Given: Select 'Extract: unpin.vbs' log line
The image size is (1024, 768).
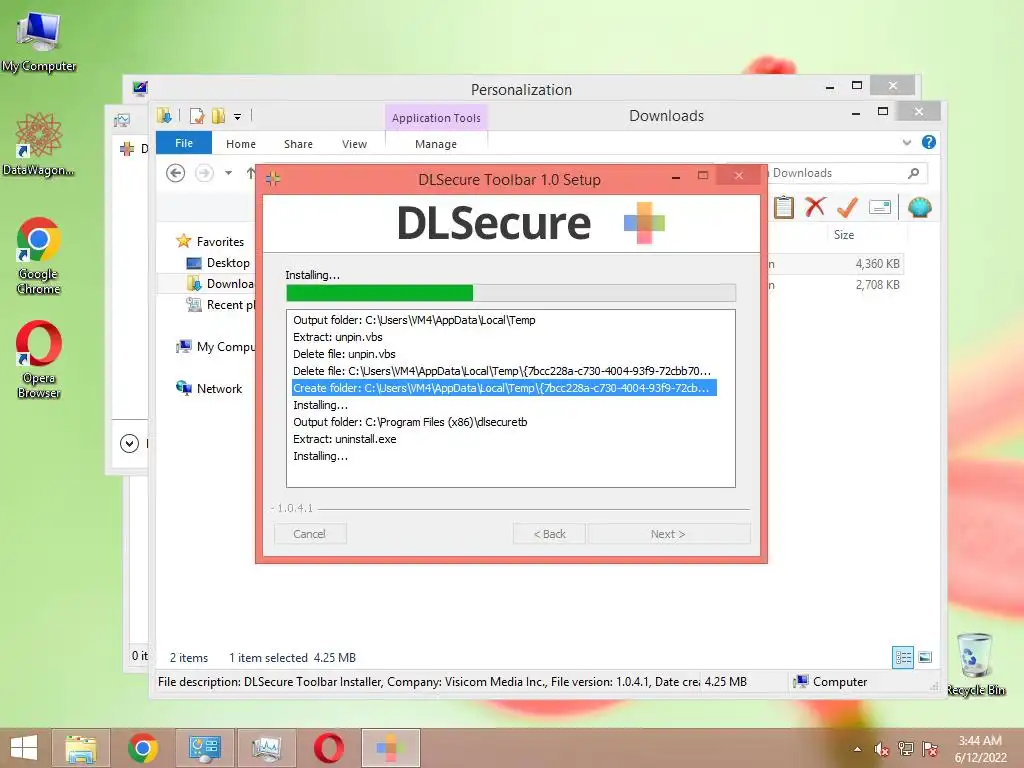Looking at the screenshot, I should [x=338, y=337].
